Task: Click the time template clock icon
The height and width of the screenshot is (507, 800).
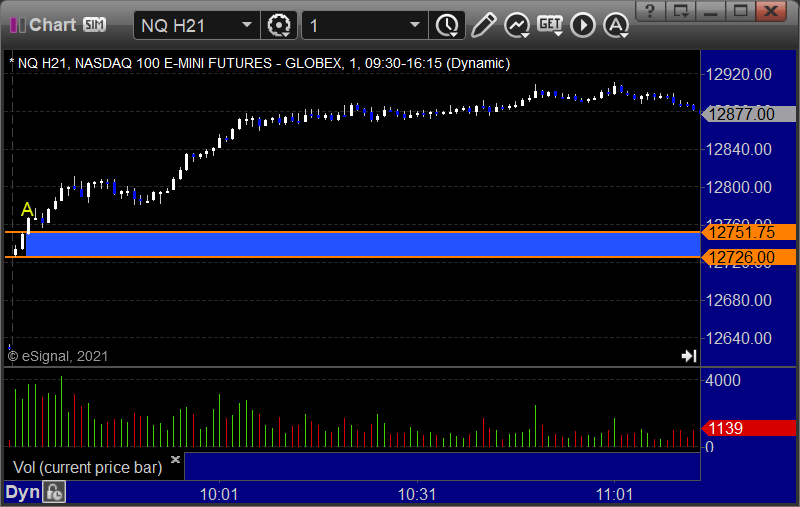Action: tap(447, 26)
